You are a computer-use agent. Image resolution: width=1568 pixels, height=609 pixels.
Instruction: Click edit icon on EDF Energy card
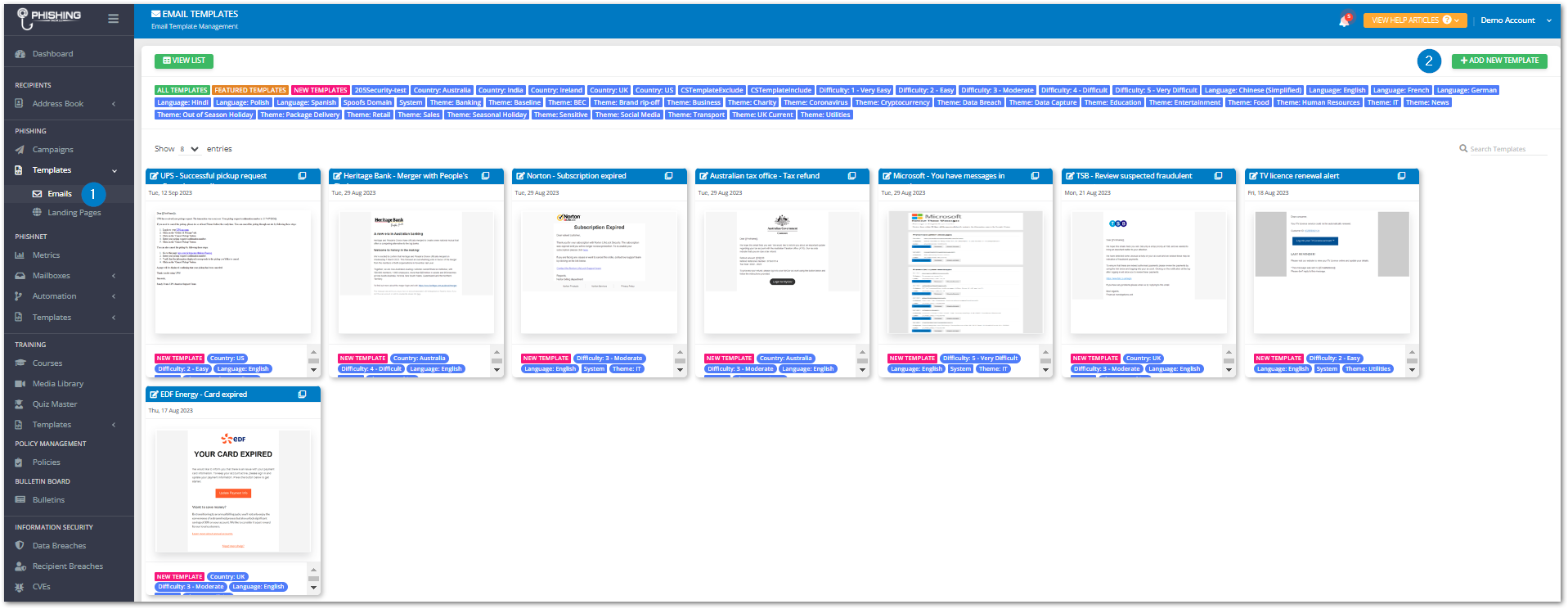[153, 395]
